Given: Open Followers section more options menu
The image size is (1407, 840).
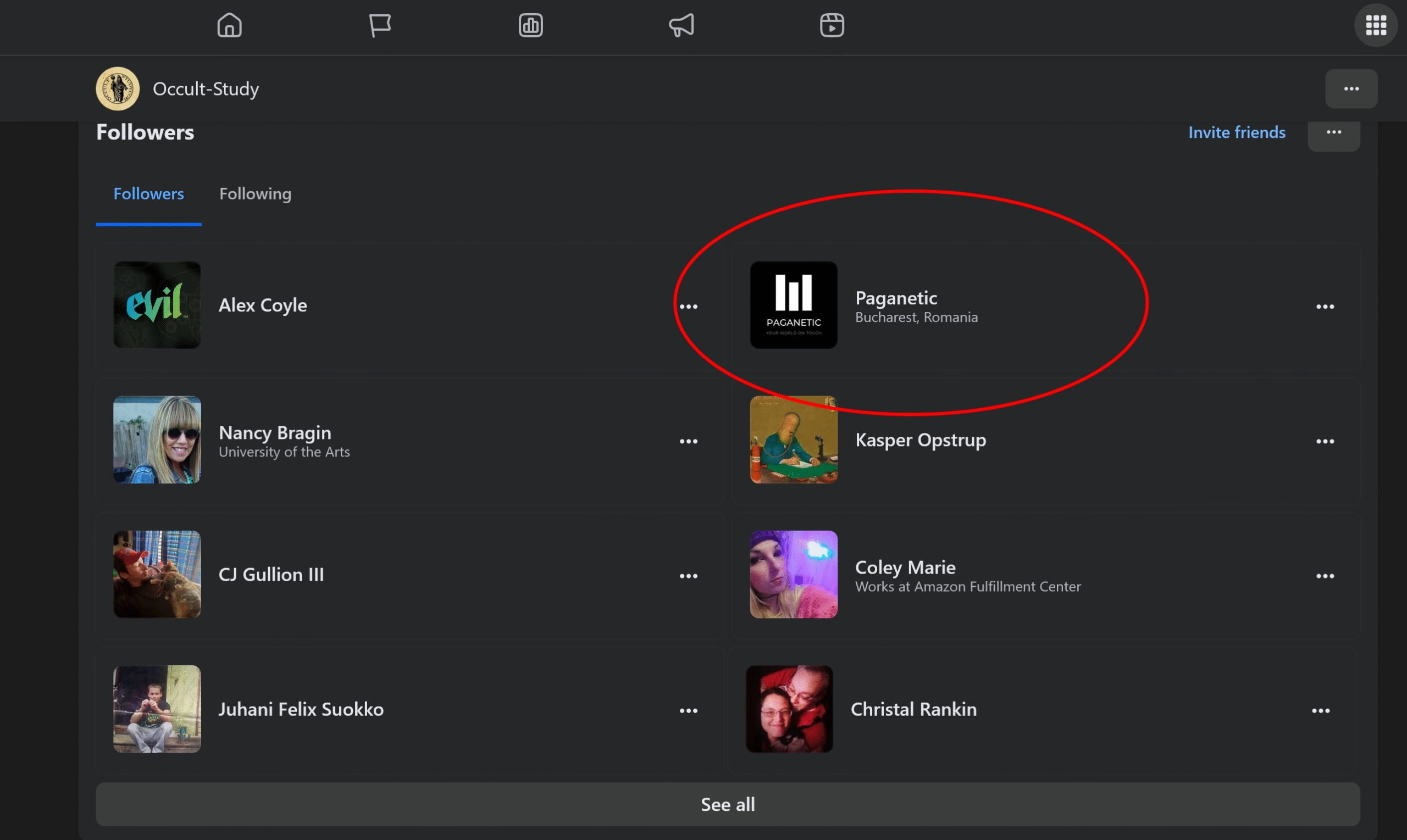Looking at the screenshot, I should point(1333,132).
